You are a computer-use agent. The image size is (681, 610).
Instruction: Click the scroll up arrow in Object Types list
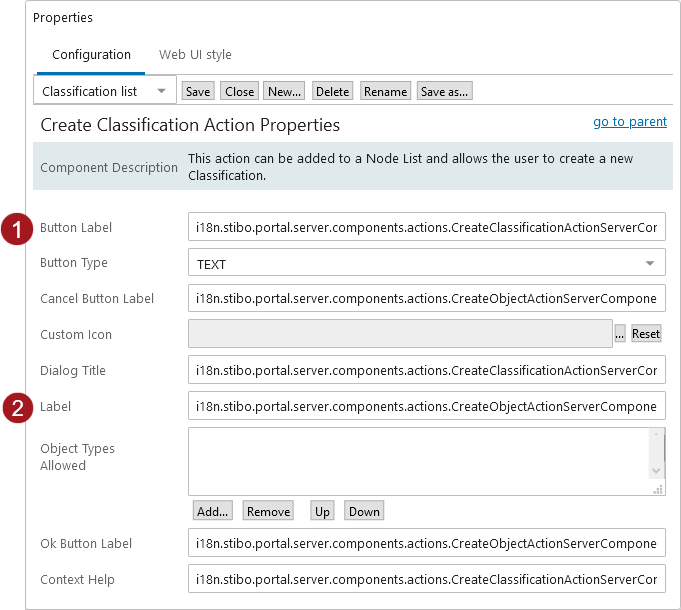tap(656, 434)
